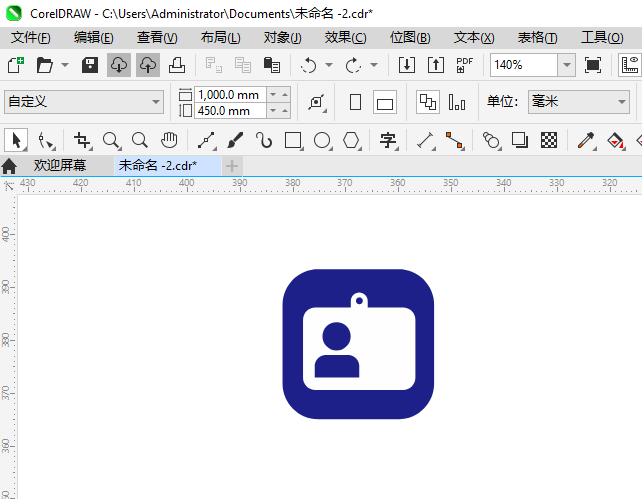Screen dimensions: 642x499
Task: Click the 140% zoom level field
Action: (524, 65)
